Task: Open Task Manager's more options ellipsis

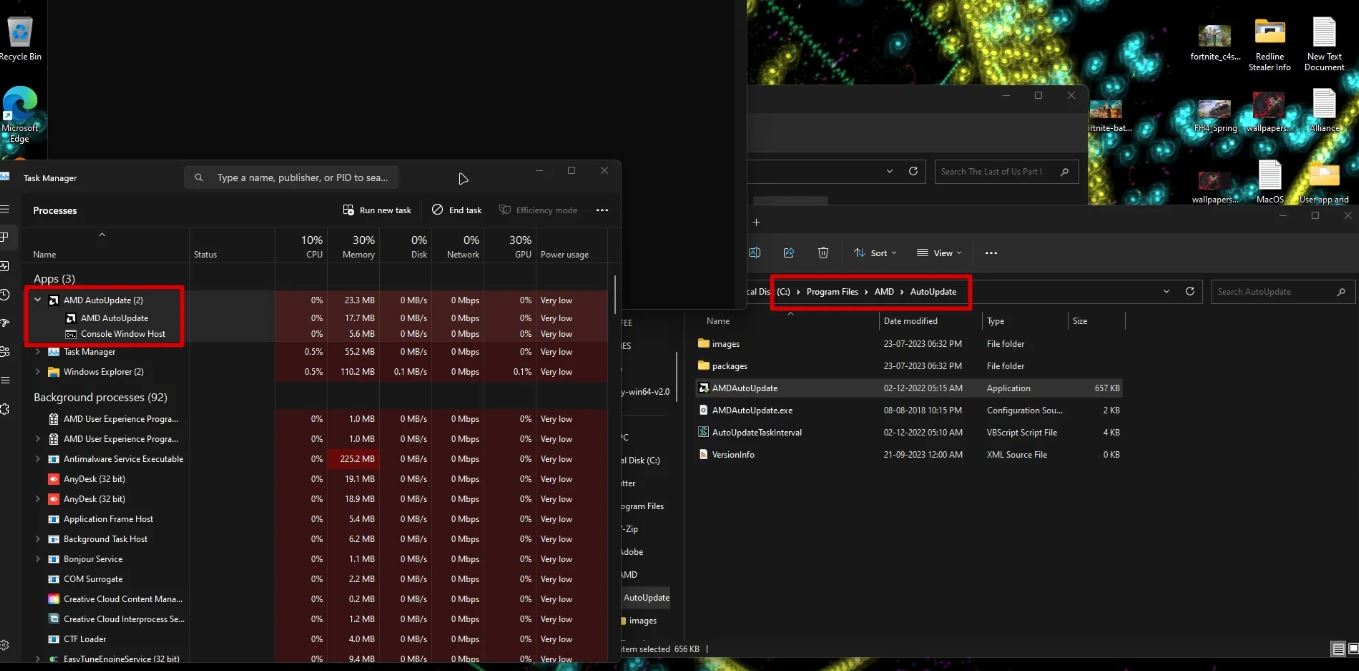Action: pyautogui.click(x=601, y=210)
